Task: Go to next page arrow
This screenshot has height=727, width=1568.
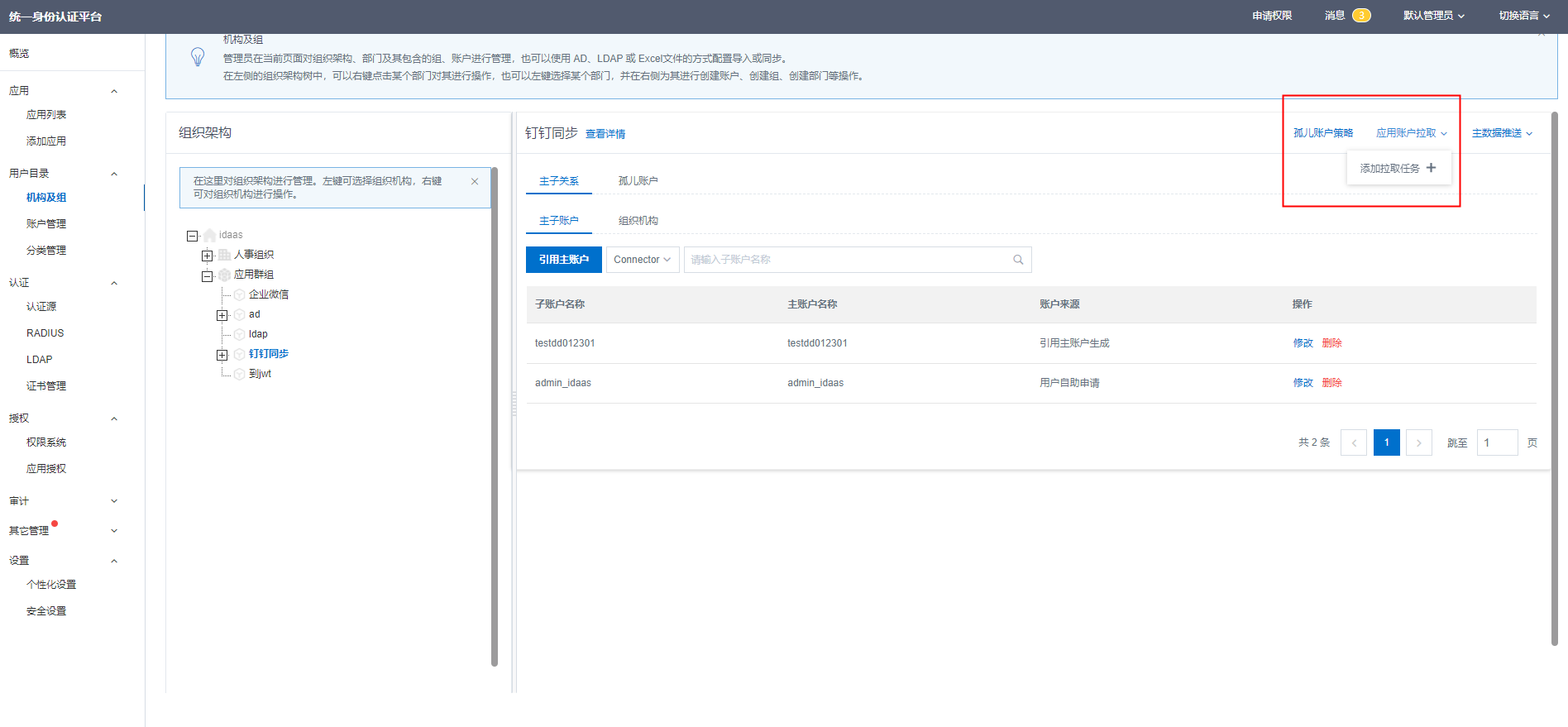Action: point(1418,442)
